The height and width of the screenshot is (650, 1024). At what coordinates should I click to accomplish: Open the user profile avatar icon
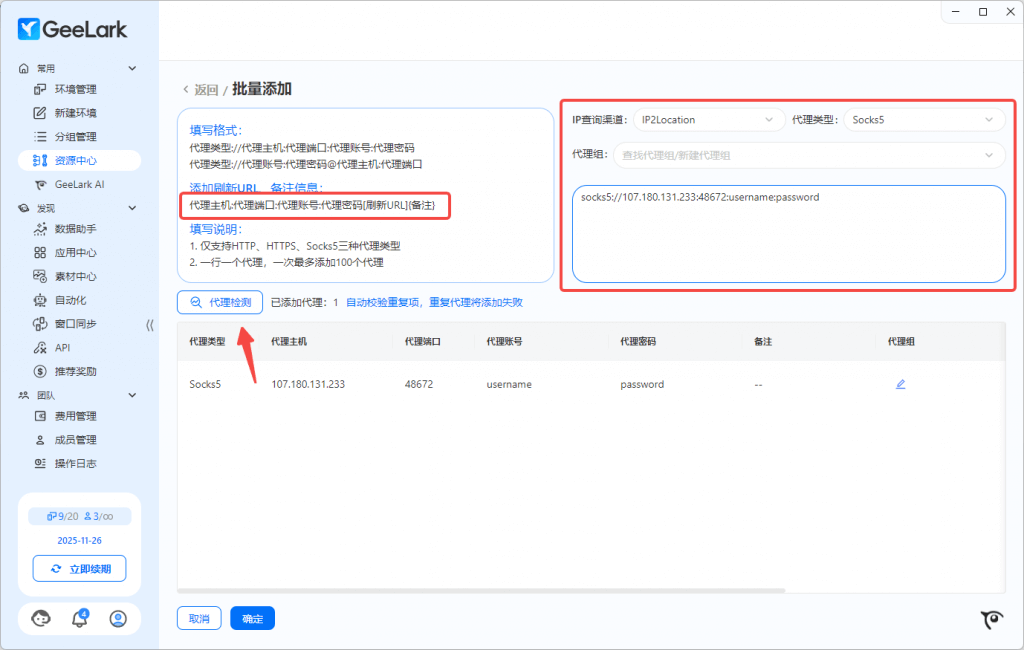[x=118, y=619]
